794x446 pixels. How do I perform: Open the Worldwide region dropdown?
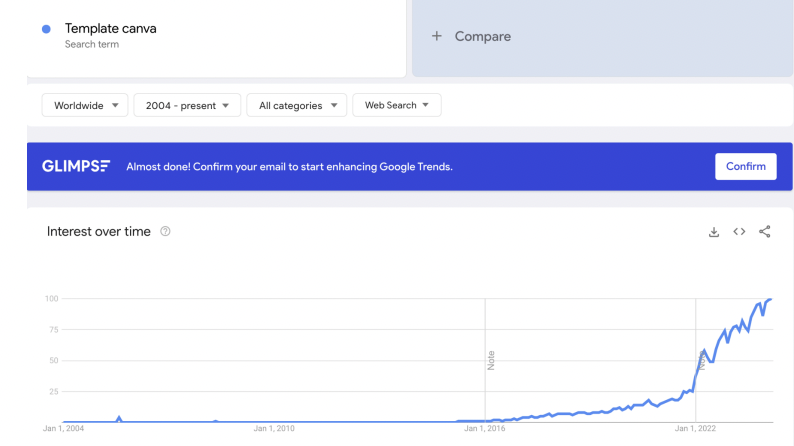coord(85,105)
